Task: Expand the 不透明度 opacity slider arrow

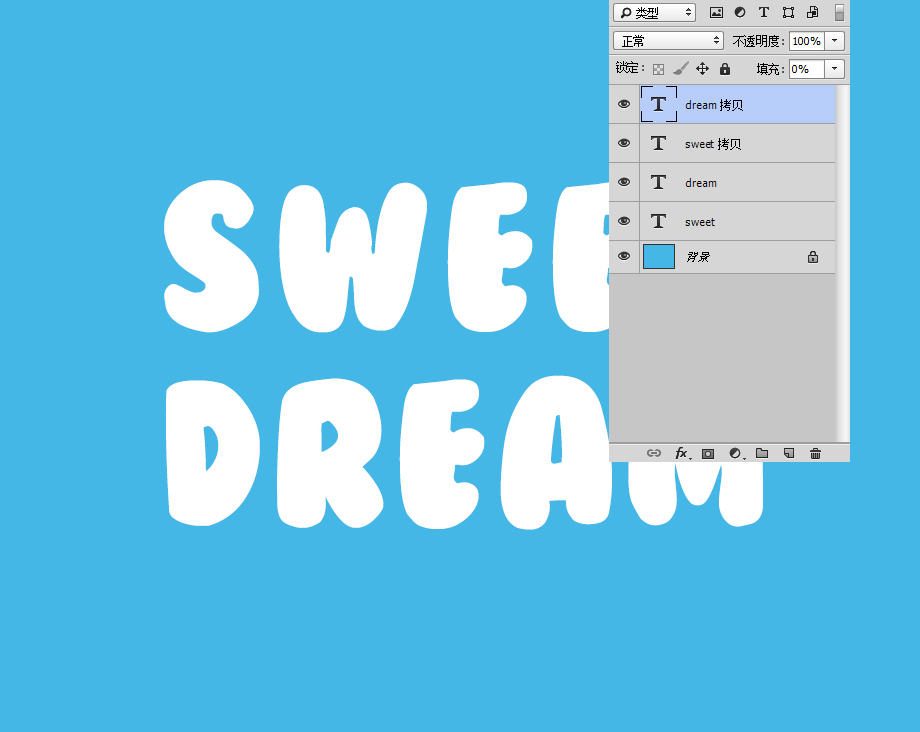Action: 834,41
